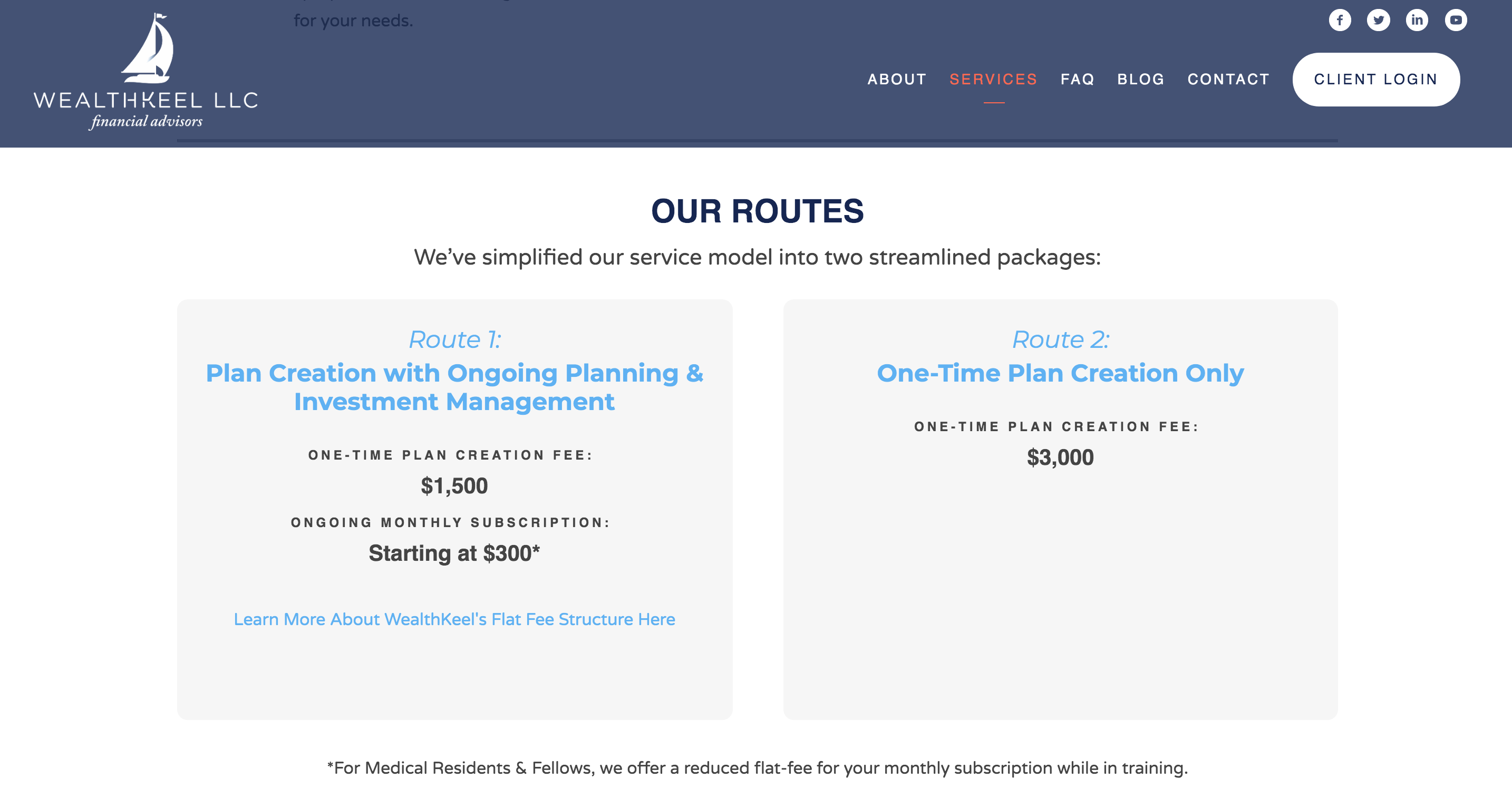
Task: Click the Our Routes heading
Action: (x=757, y=211)
